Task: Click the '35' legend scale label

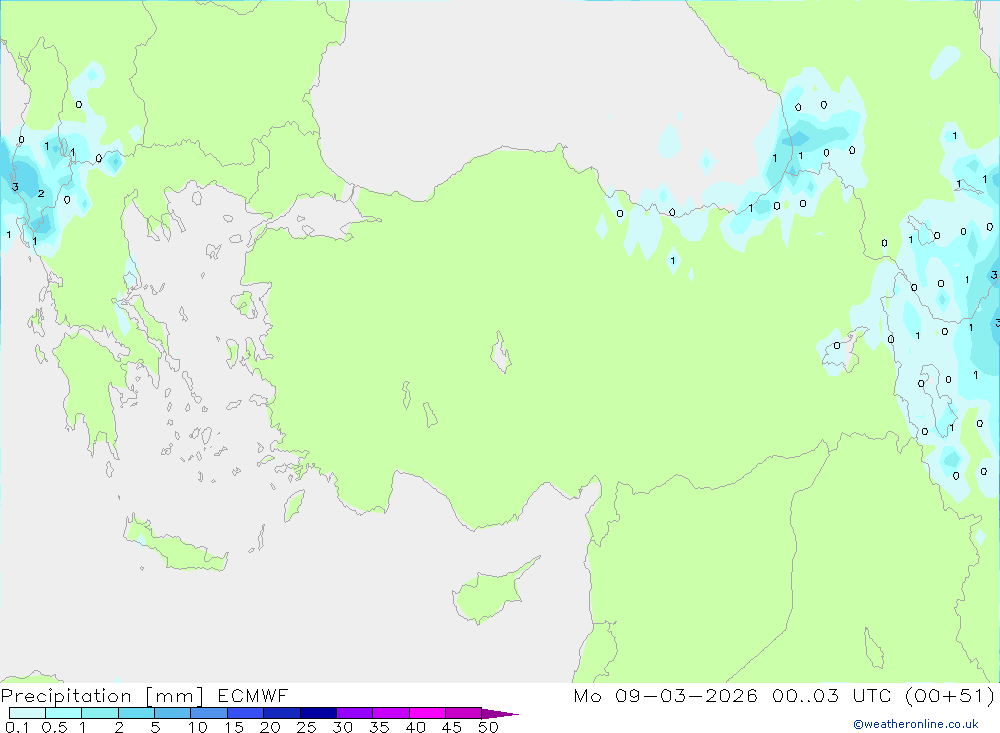Action: pyautogui.click(x=379, y=727)
